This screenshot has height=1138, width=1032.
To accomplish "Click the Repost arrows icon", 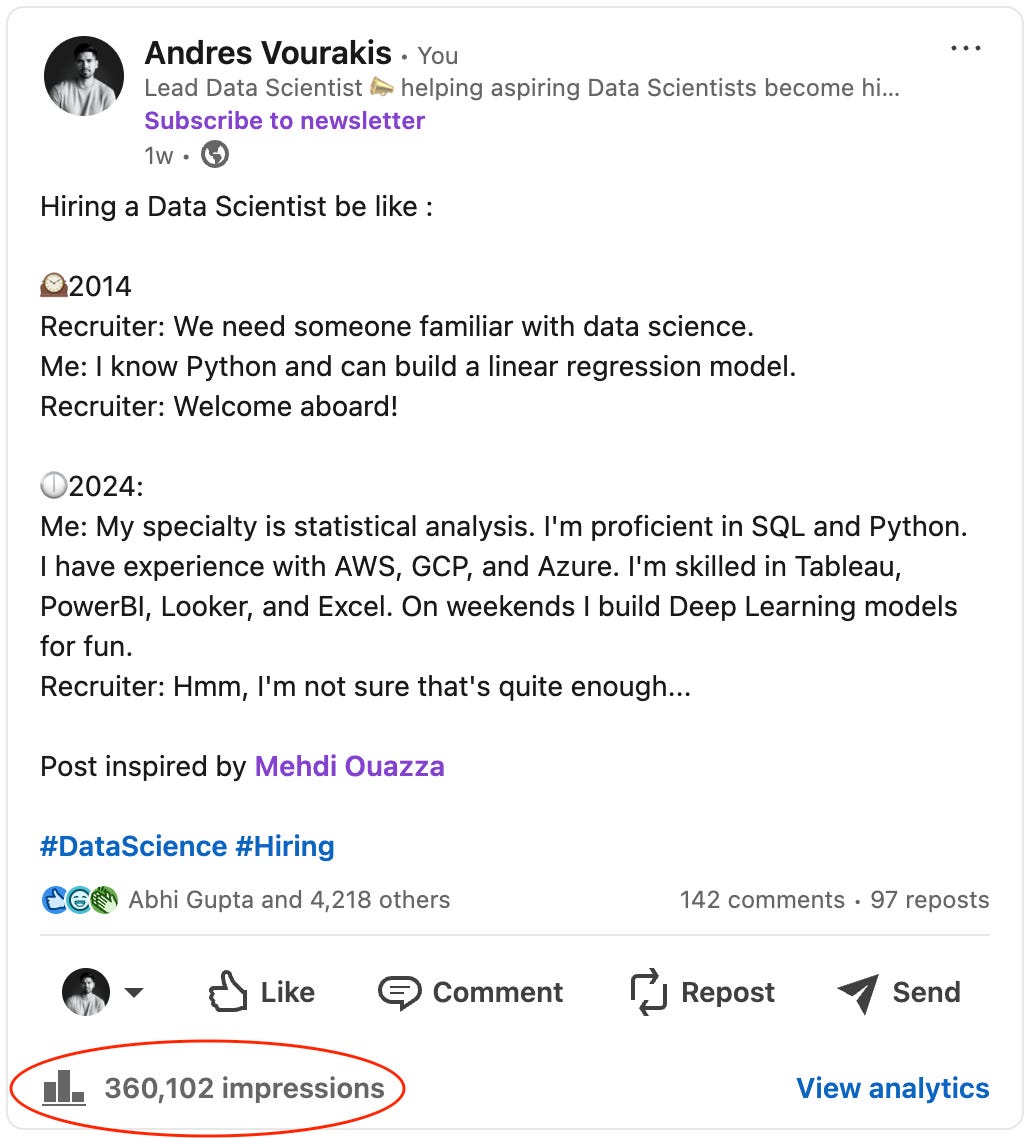I will point(648,991).
